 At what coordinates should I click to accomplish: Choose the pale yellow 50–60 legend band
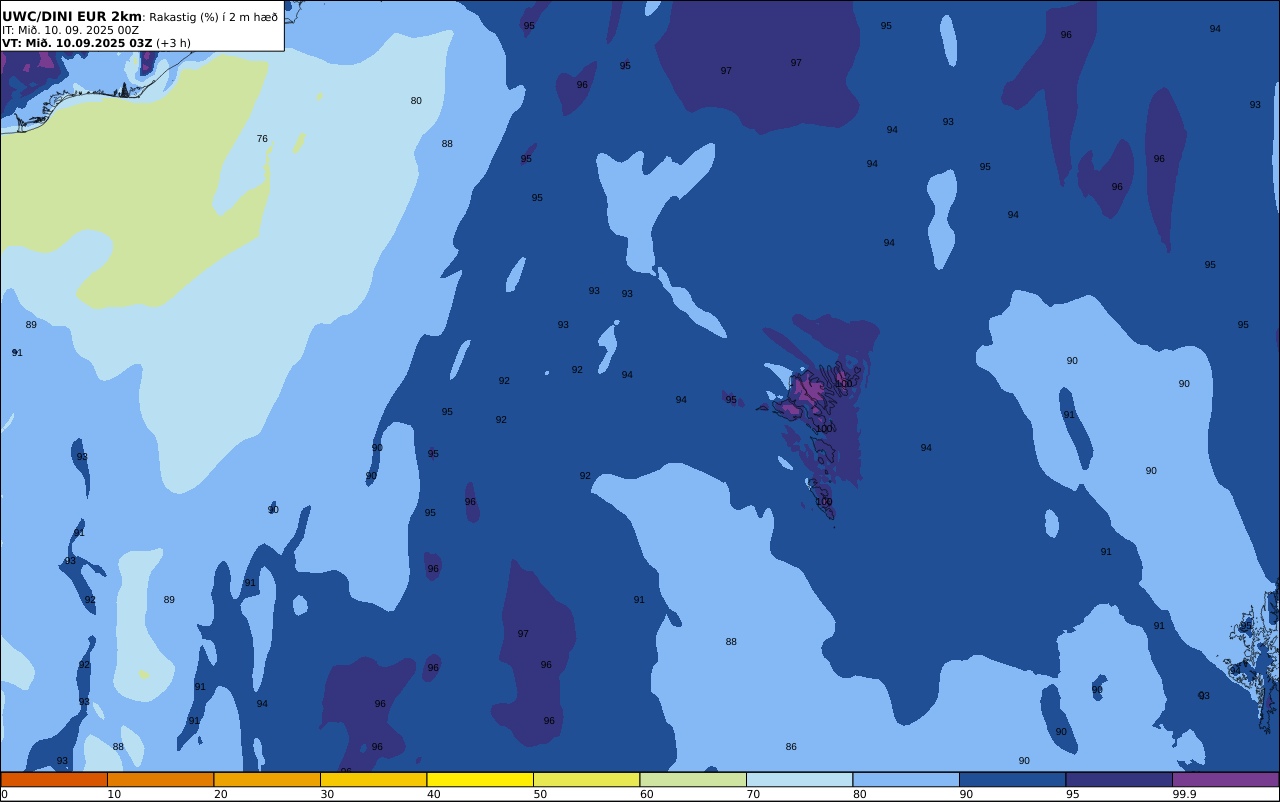click(x=586, y=779)
